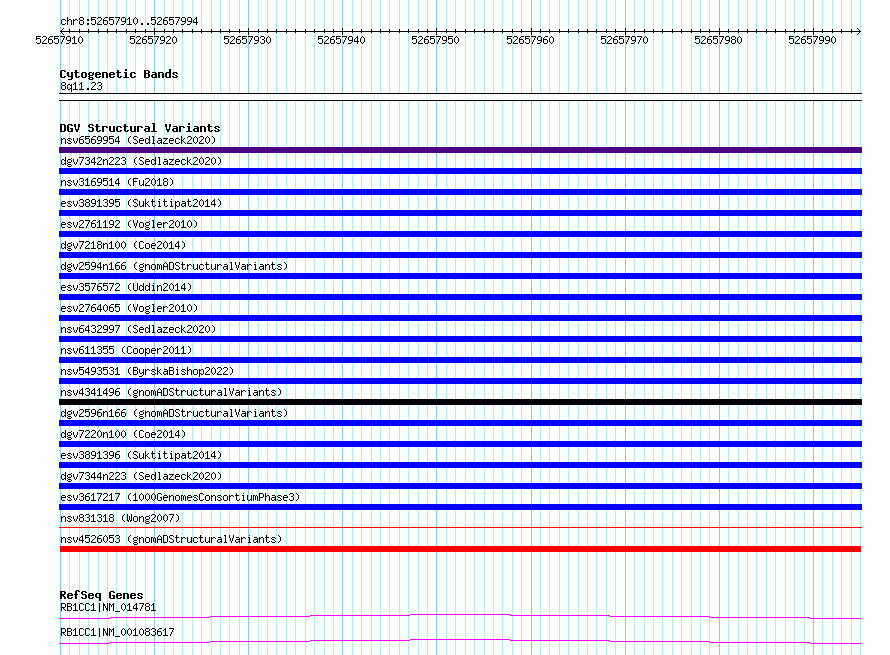
Task: Open variant esv2764065 (Vogler2010) label
Action: point(129,308)
